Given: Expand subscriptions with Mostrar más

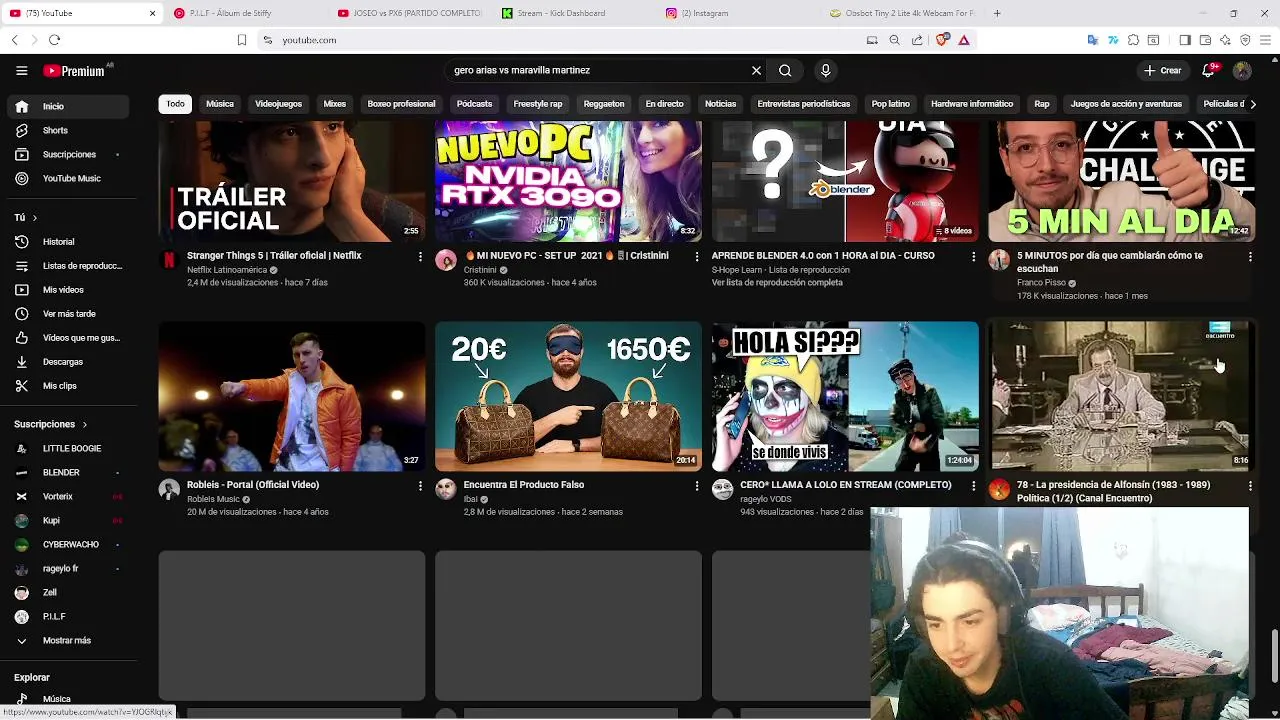Looking at the screenshot, I should [66, 640].
